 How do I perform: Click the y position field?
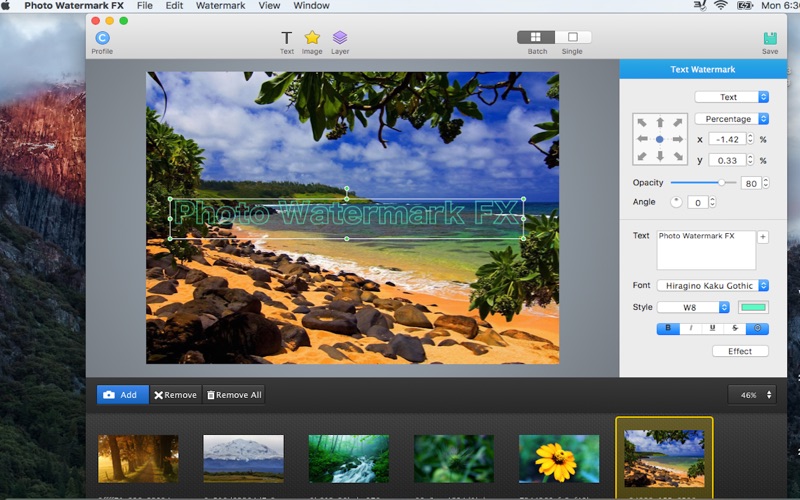[728, 160]
